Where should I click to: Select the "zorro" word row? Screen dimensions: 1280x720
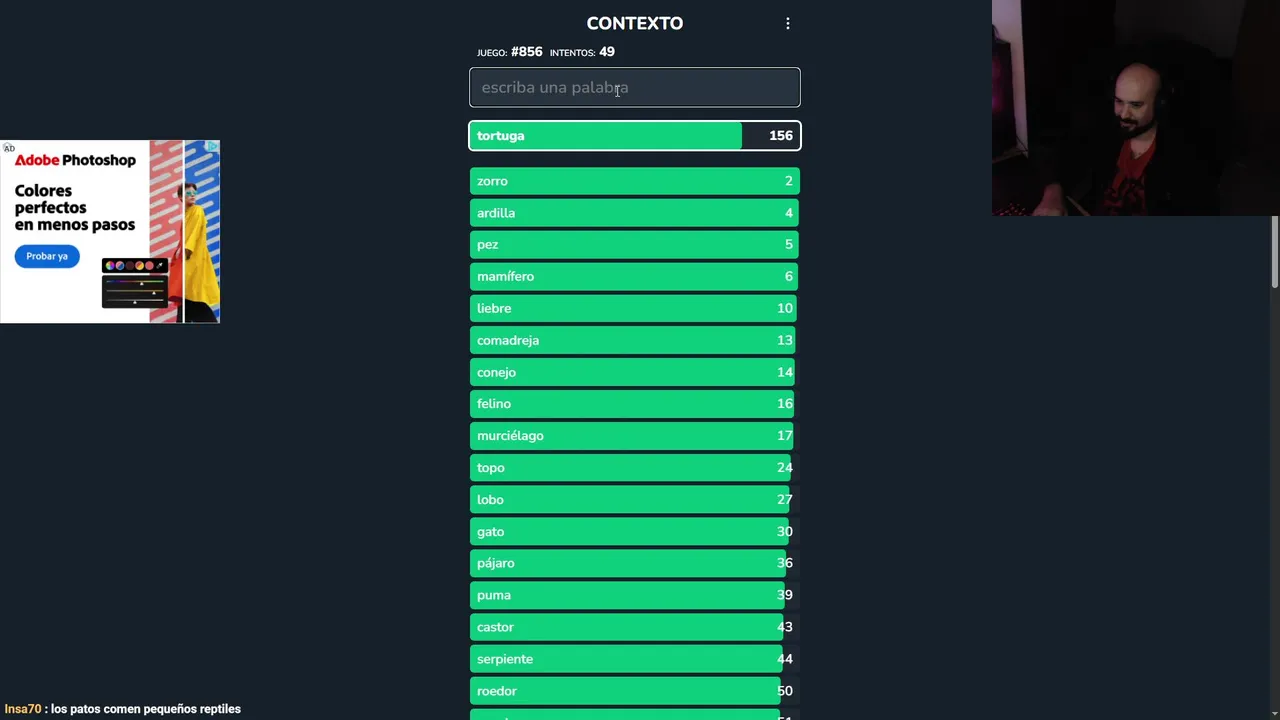click(634, 181)
